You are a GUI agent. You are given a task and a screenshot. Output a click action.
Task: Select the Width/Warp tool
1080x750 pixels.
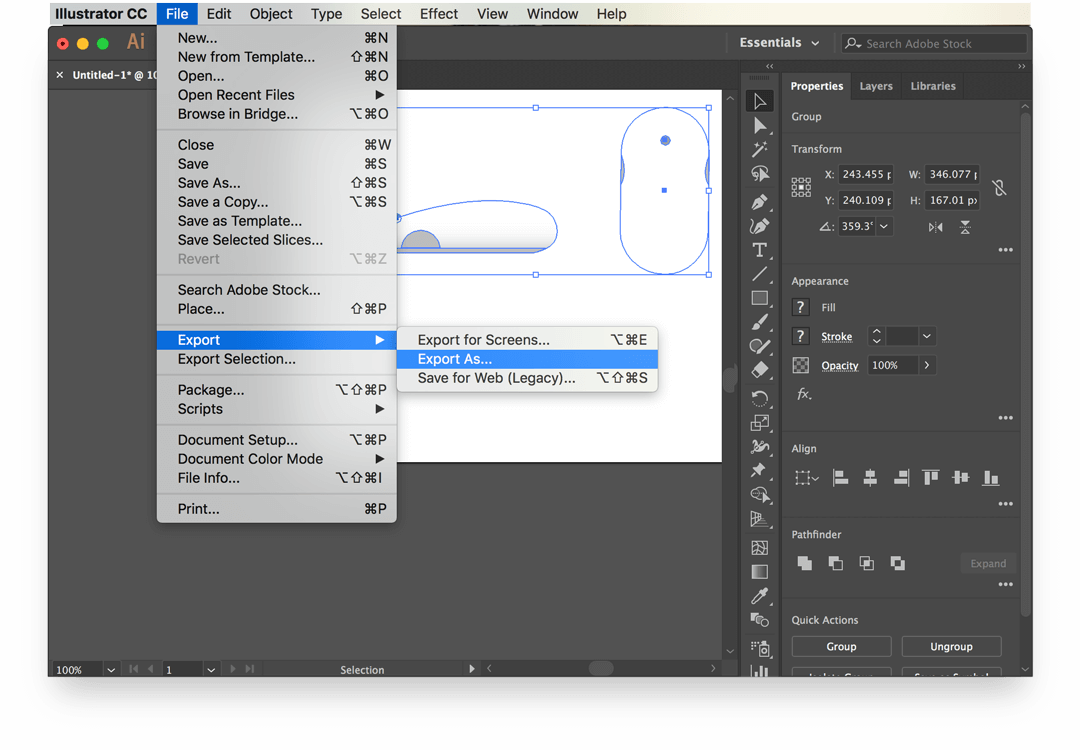[760, 446]
